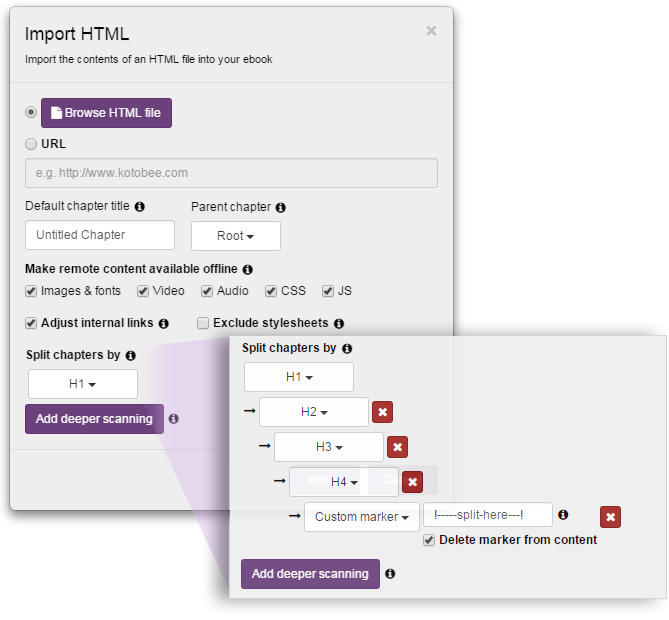The width and height of the screenshot is (669, 620).
Task: Expand the Custom marker dropdown
Action: click(361, 517)
